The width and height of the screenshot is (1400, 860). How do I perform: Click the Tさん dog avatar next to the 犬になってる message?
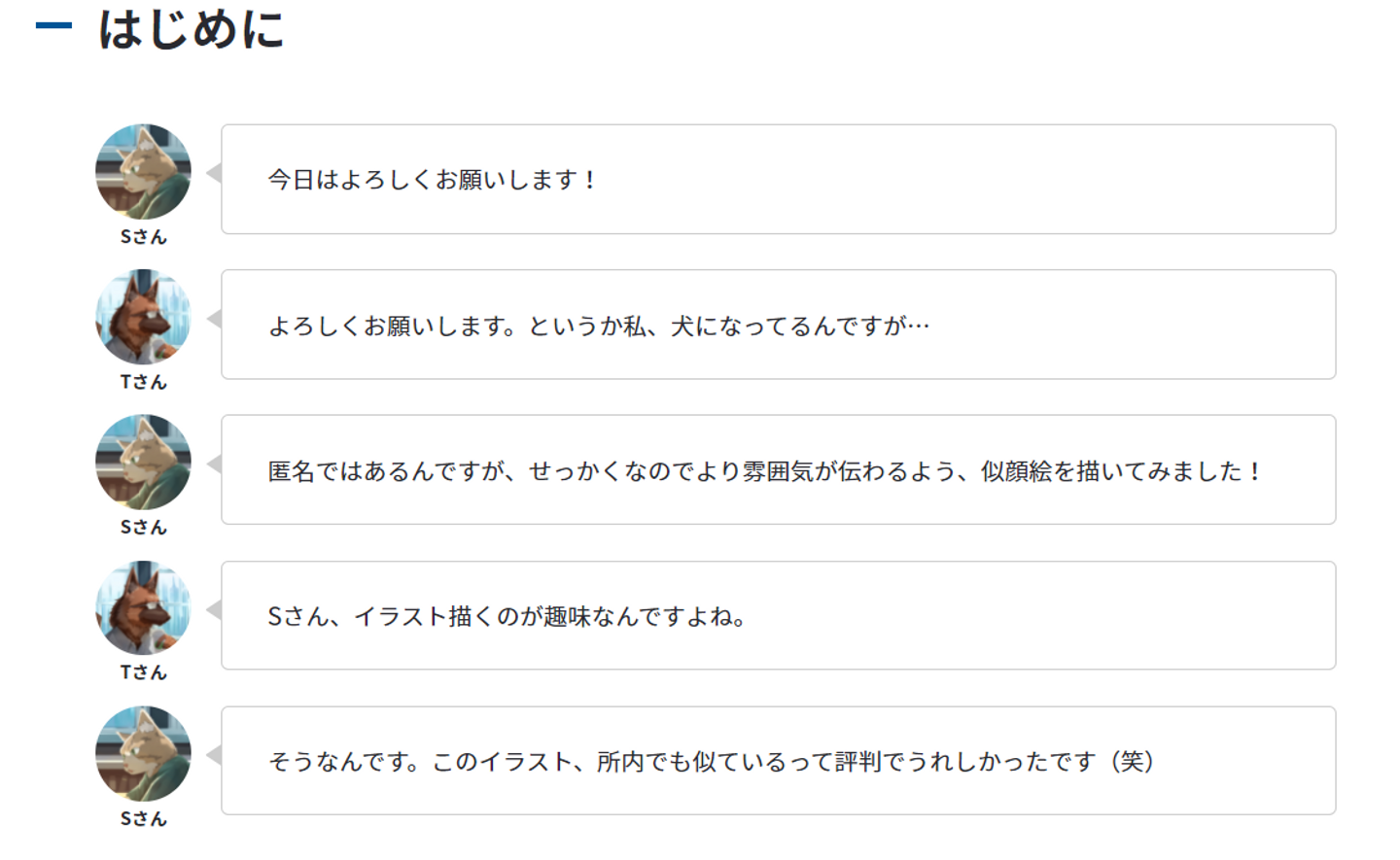click(x=143, y=317)
